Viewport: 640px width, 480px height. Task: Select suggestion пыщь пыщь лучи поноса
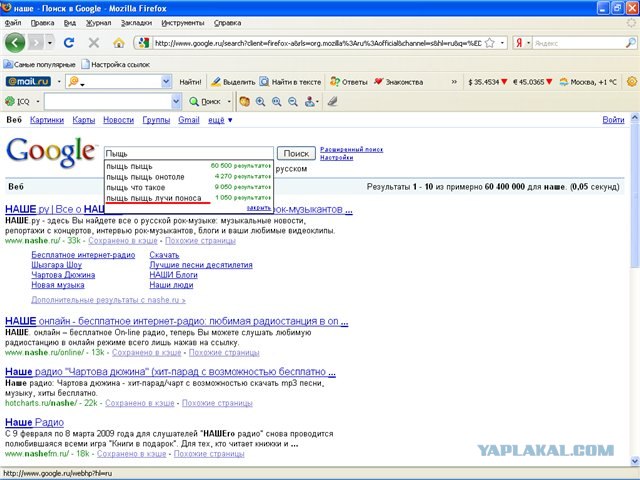click(x=189, y=198)
